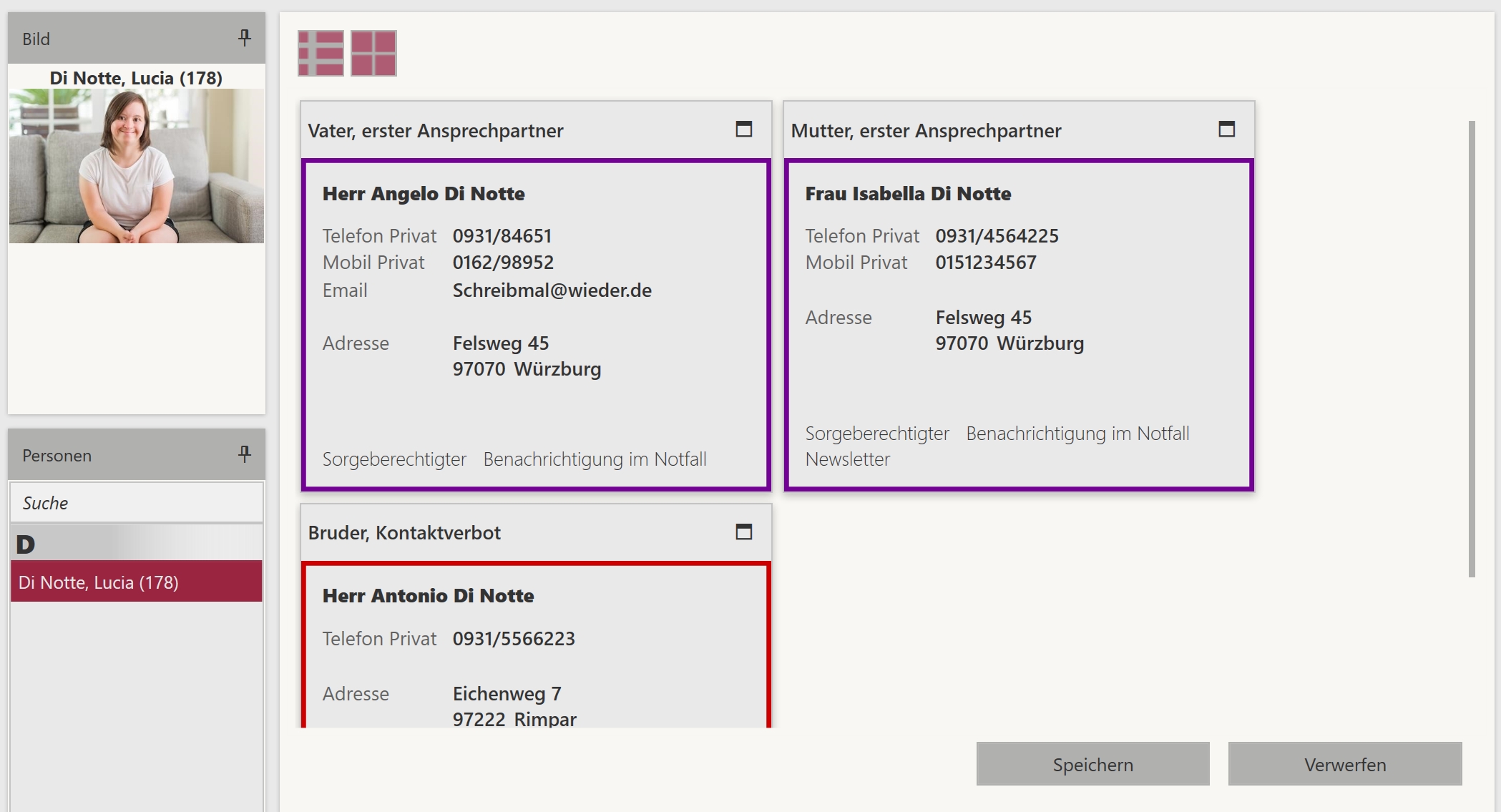Click the email Schreibmal@wieder.de
The width and height of the screenshot is (1501, 812).
pos(552,290)
